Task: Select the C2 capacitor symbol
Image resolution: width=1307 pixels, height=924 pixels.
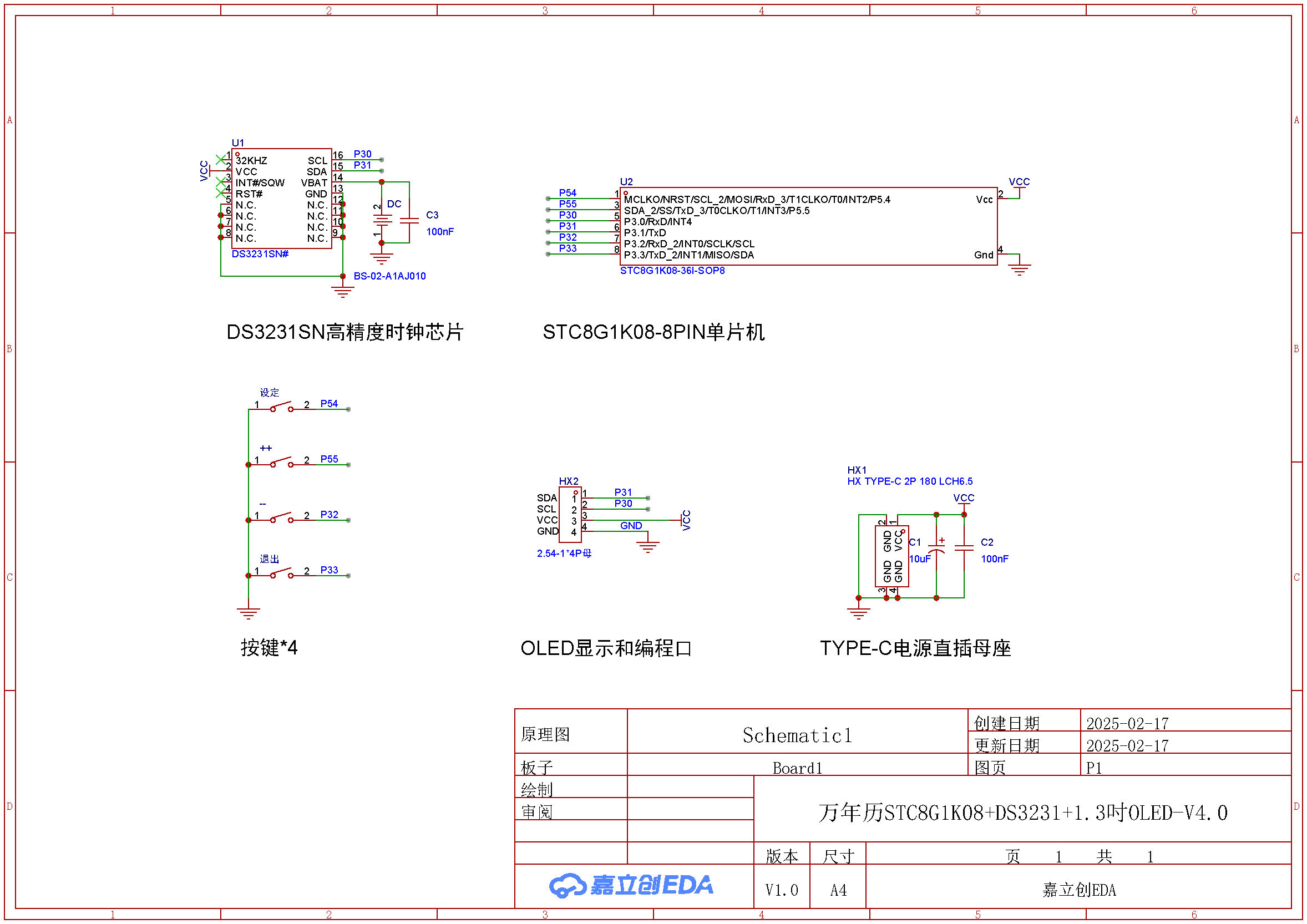Action: coord(964,547)
